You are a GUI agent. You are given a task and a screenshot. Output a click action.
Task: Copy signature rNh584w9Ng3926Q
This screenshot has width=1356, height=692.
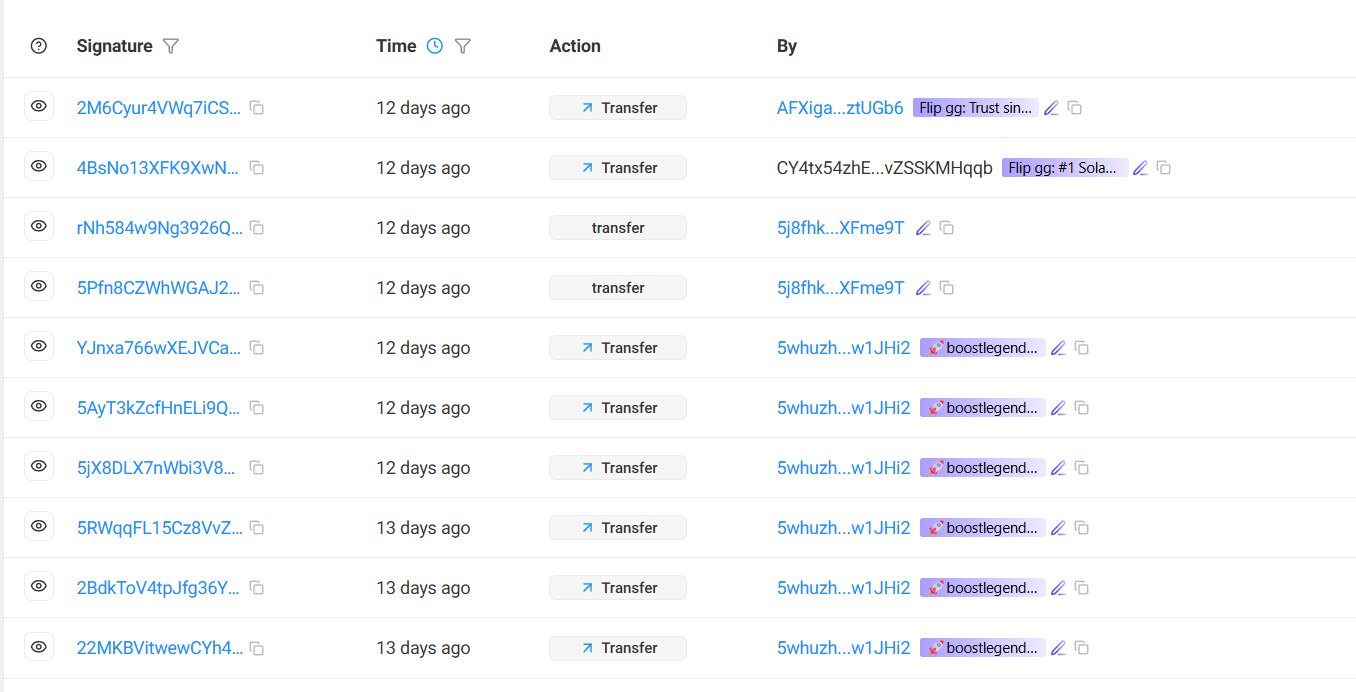pyautogui.click(x=257, y=228)
